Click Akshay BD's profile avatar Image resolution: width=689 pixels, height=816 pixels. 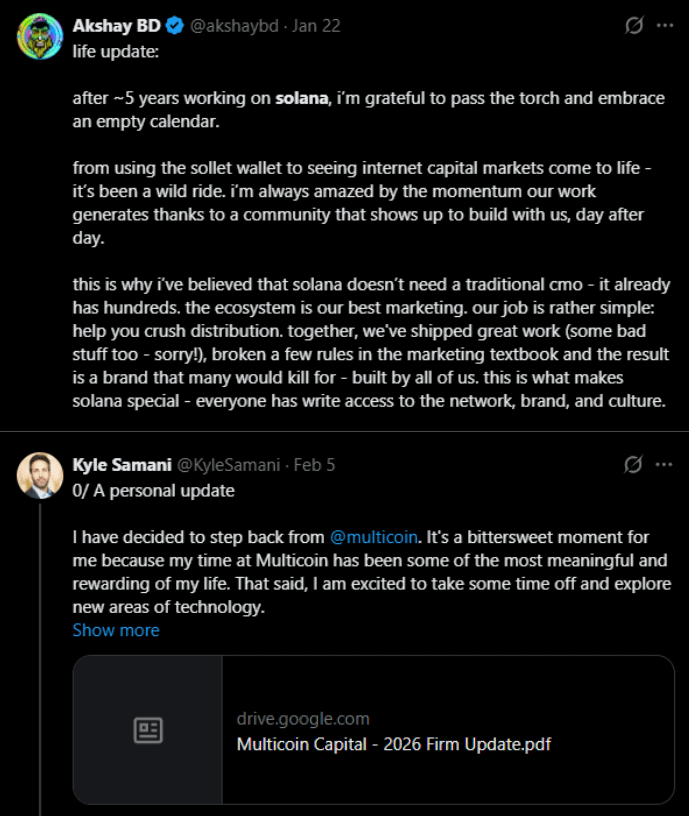tap(40, 36)
